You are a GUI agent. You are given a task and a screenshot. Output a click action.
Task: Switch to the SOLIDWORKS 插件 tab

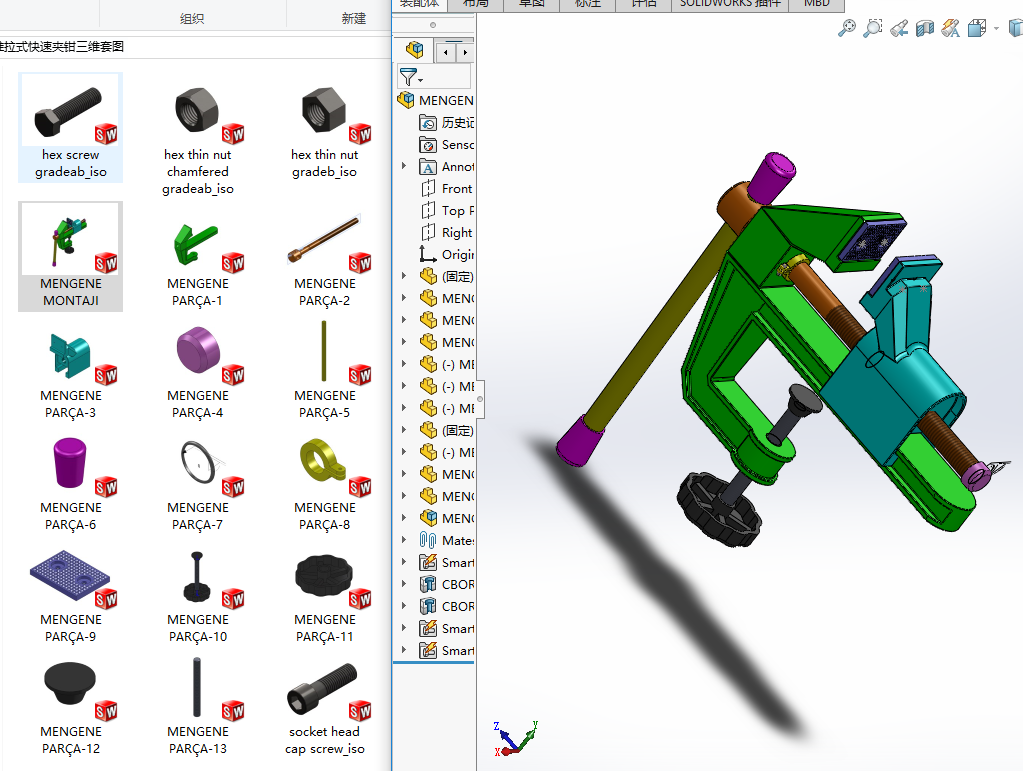[730, 4]
